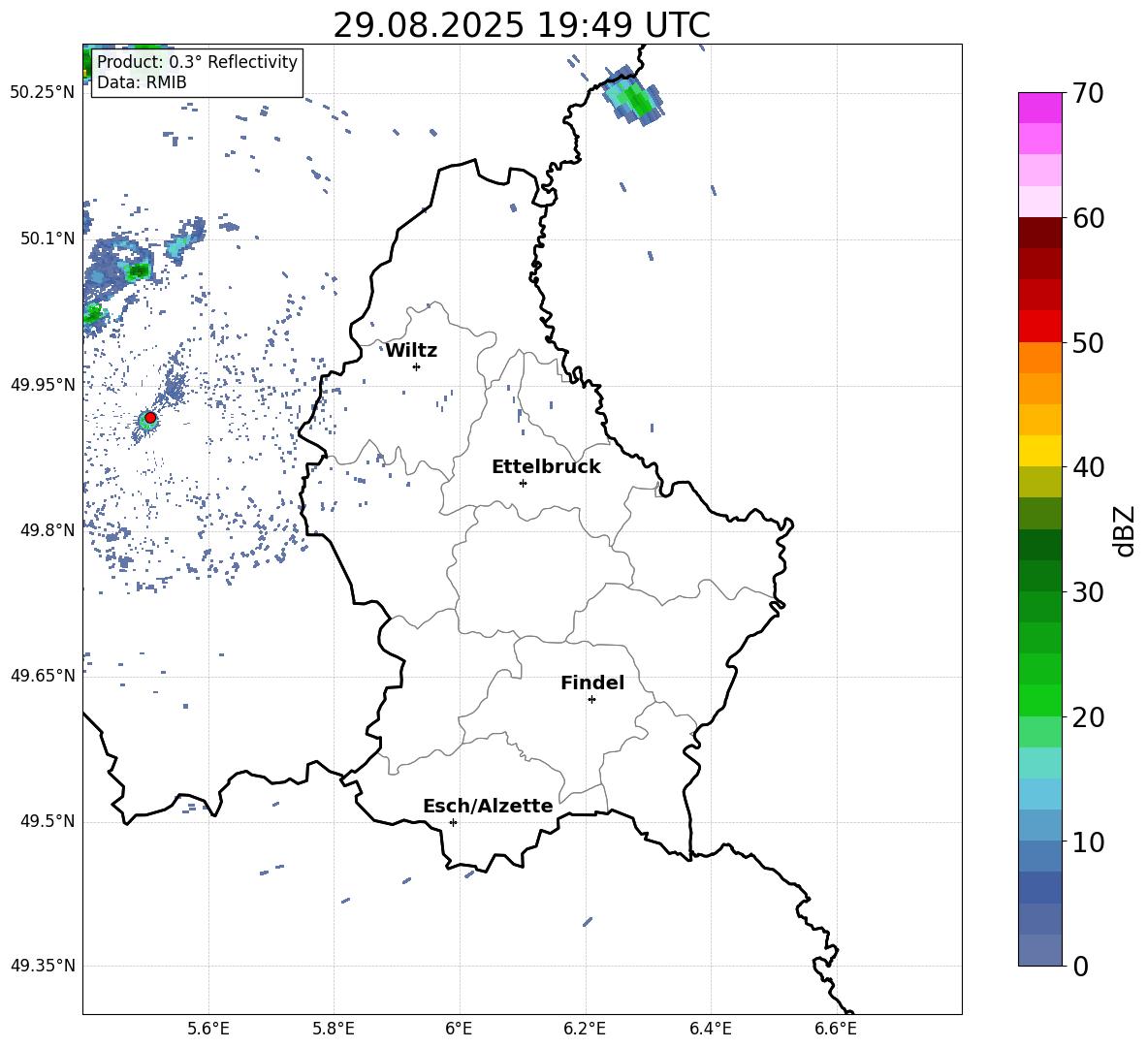This screenshot has width=1148, height=1048.
Task: Select the Ettelbruck city label
Action: [546, 467]
